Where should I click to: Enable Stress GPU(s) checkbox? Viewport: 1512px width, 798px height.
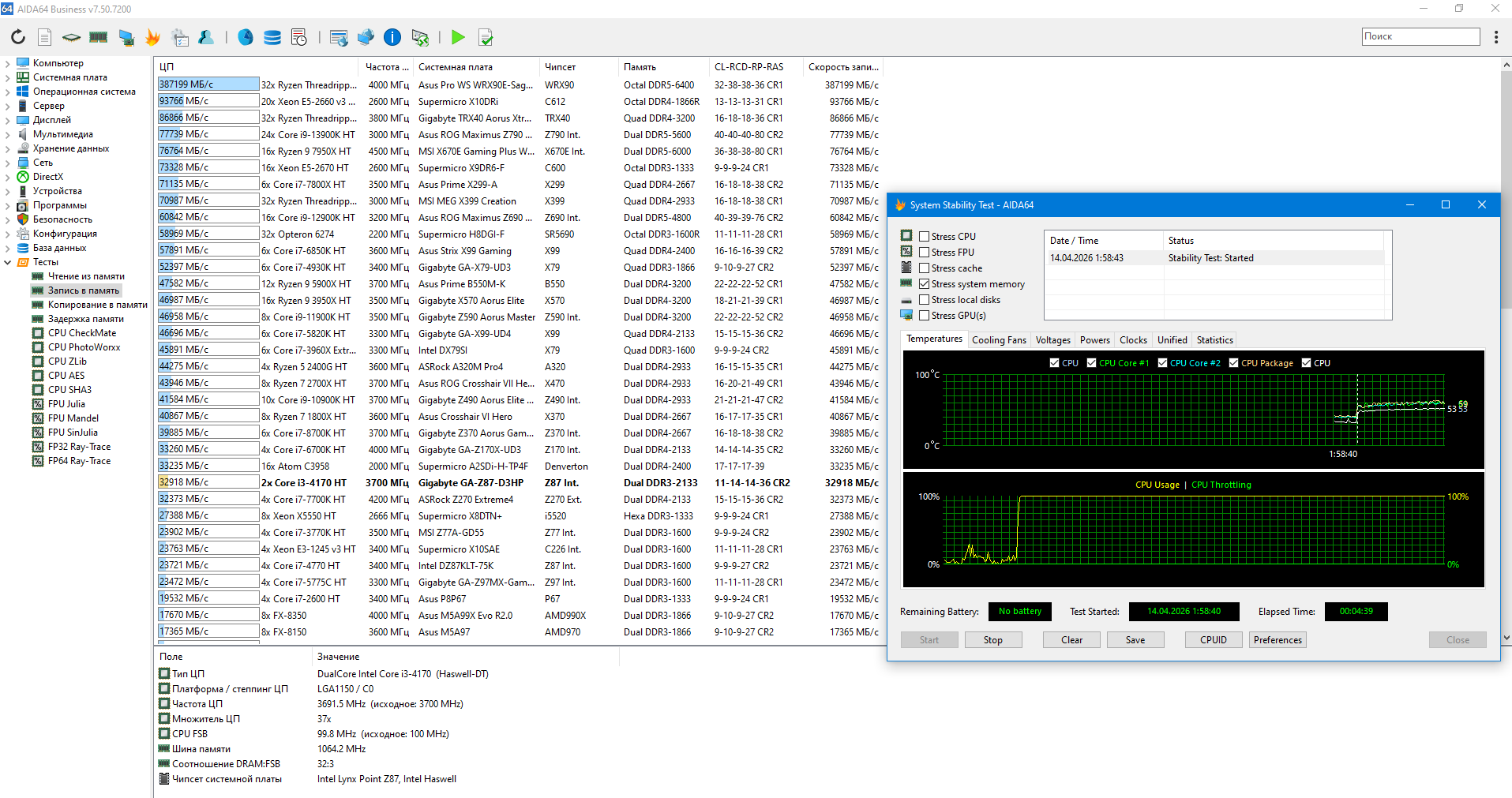tap(924, 316)
